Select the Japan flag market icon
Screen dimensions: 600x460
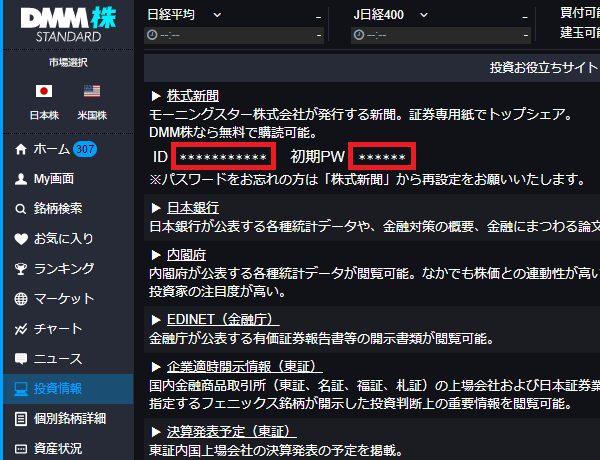click(x=44, y=91)
